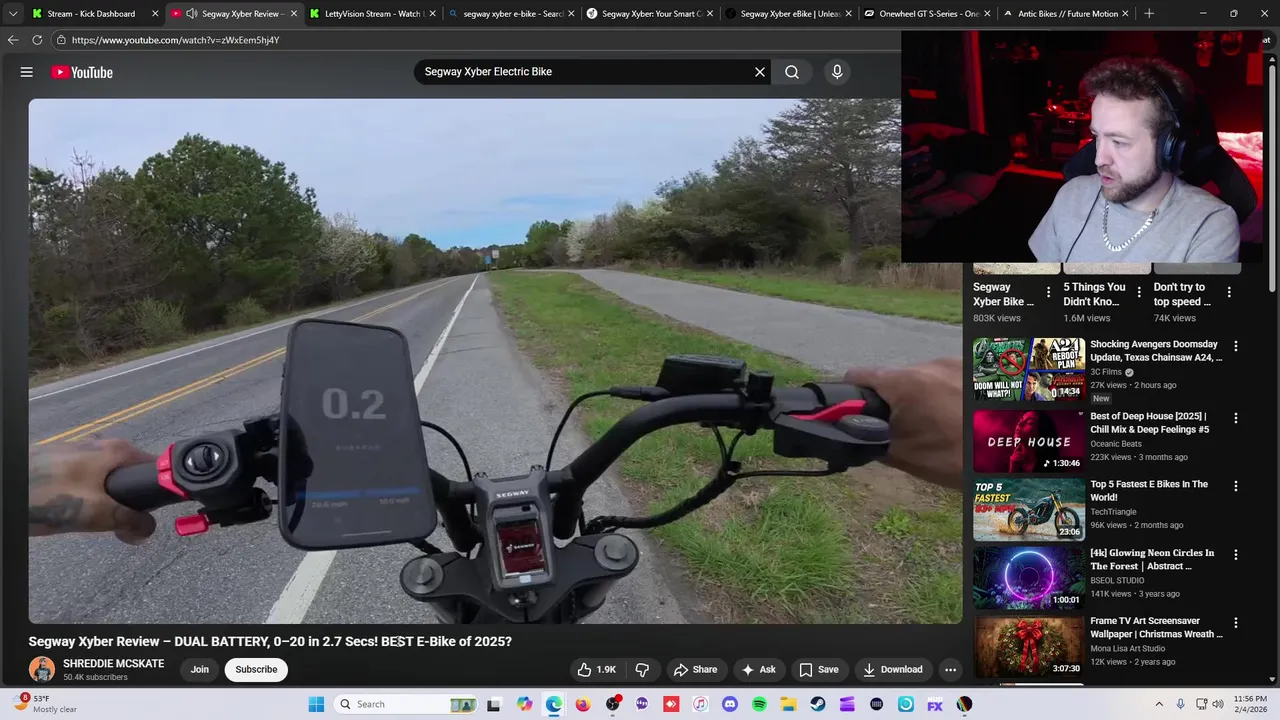
Task: Open more actions ellipsis below video
Action: (951, 670)
